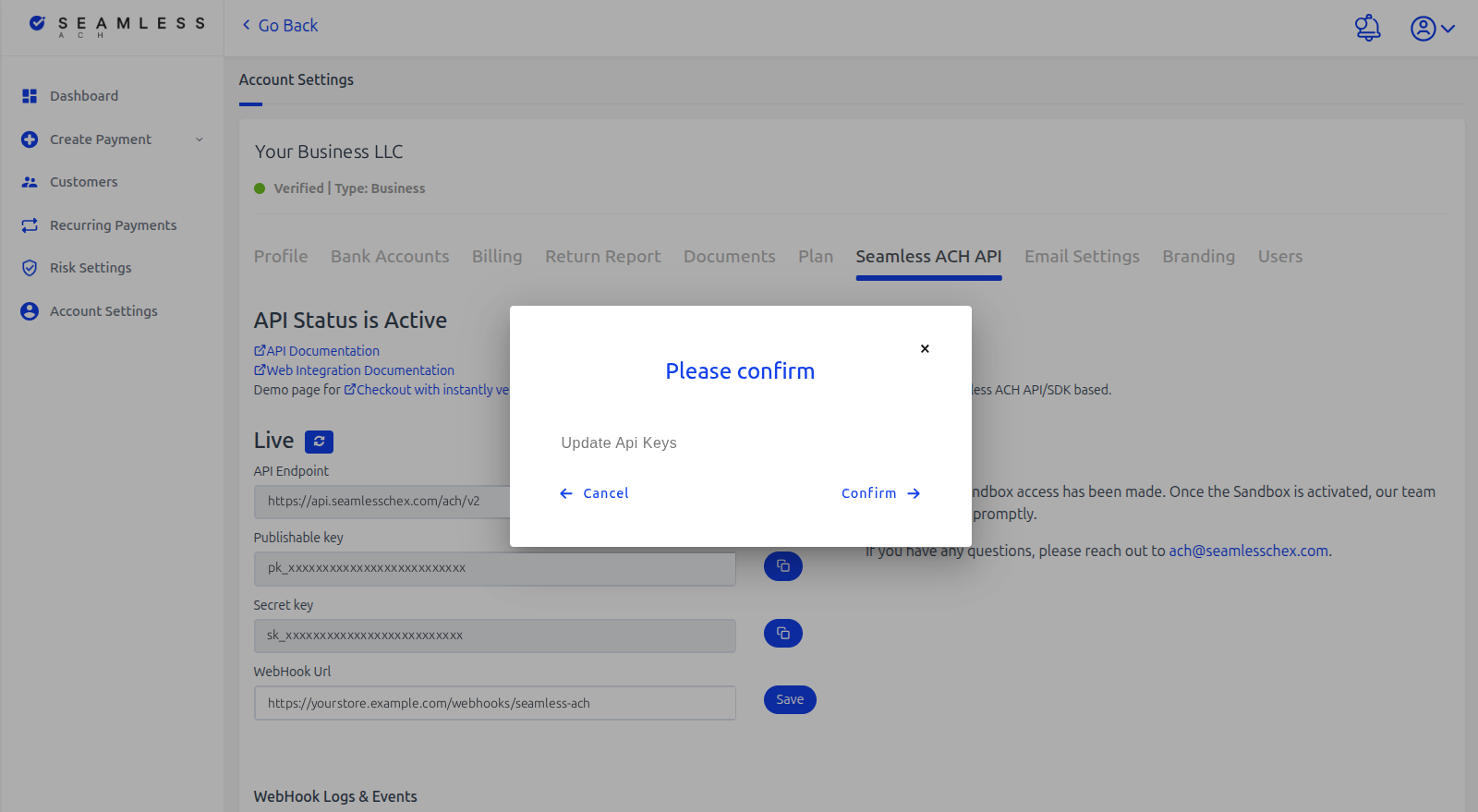This screenshot has height=812, width=1478.
Task: Click the API Endpoint field
Action: click(x=382, y=502)
